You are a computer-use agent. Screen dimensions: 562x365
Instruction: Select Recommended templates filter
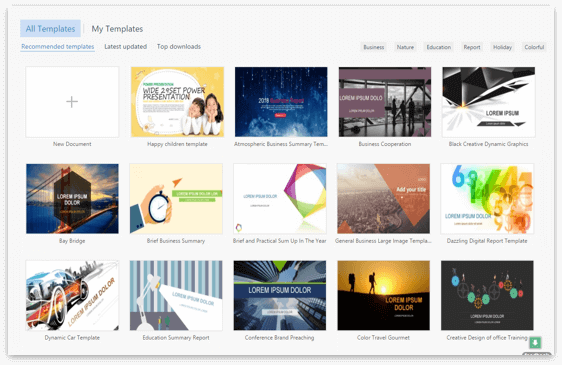coord(57,47)
